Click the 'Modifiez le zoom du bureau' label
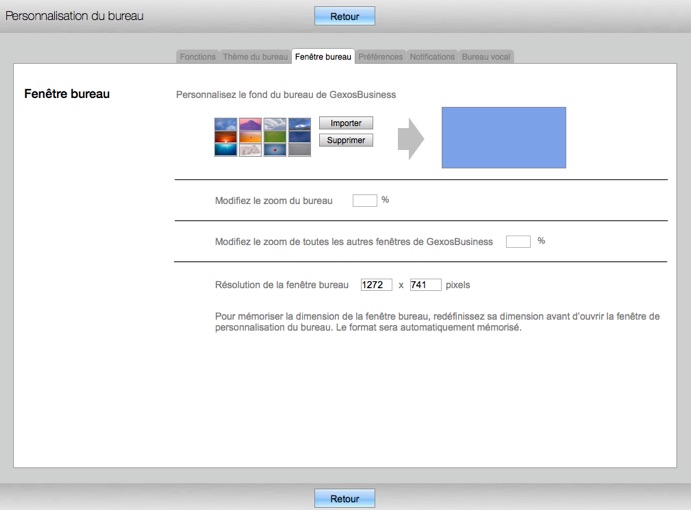The width and height of the screenshot is (691, 510). (x=274, y=201)
